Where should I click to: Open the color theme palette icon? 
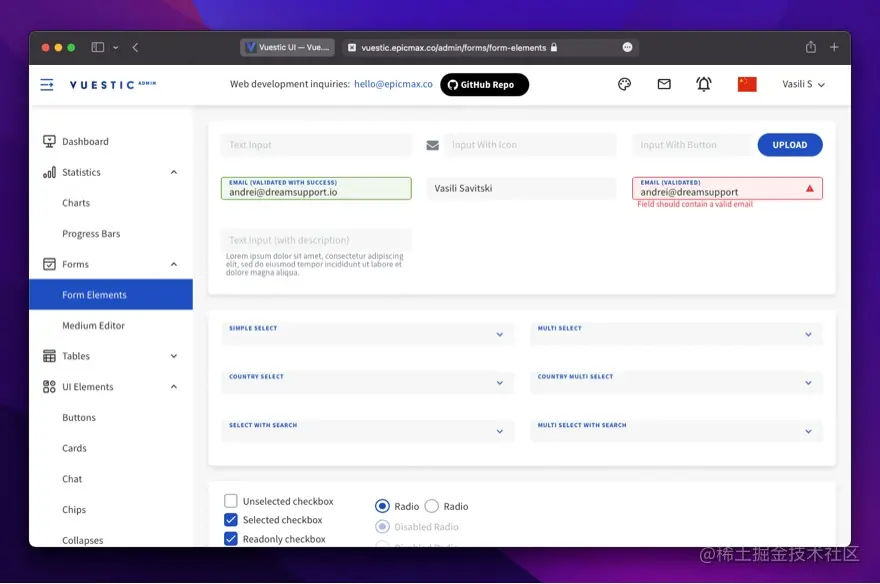tap(624, 84)
